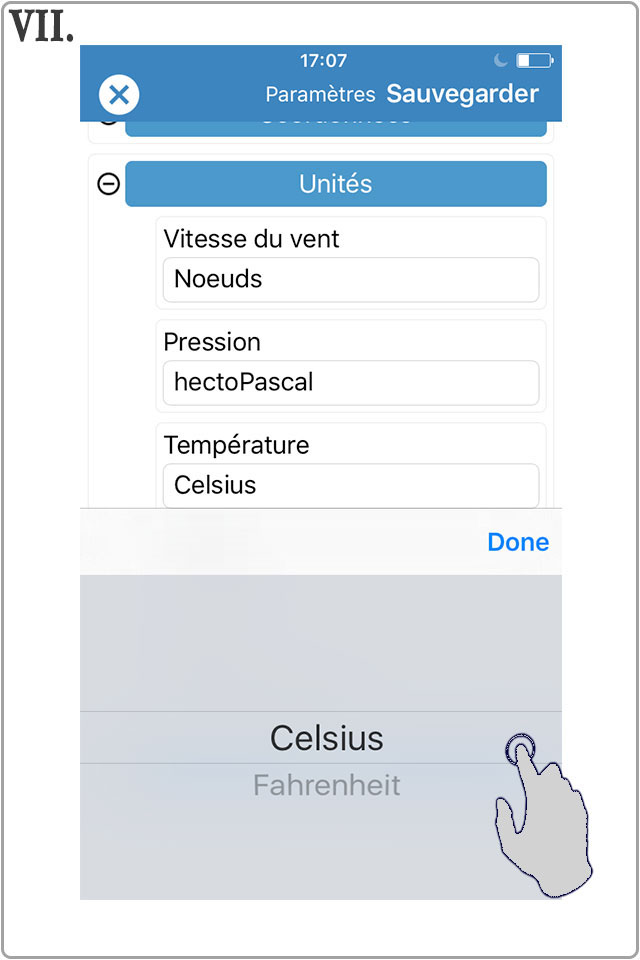
Task: Tap the blue Unités section header
Action: tap(336, 184)
